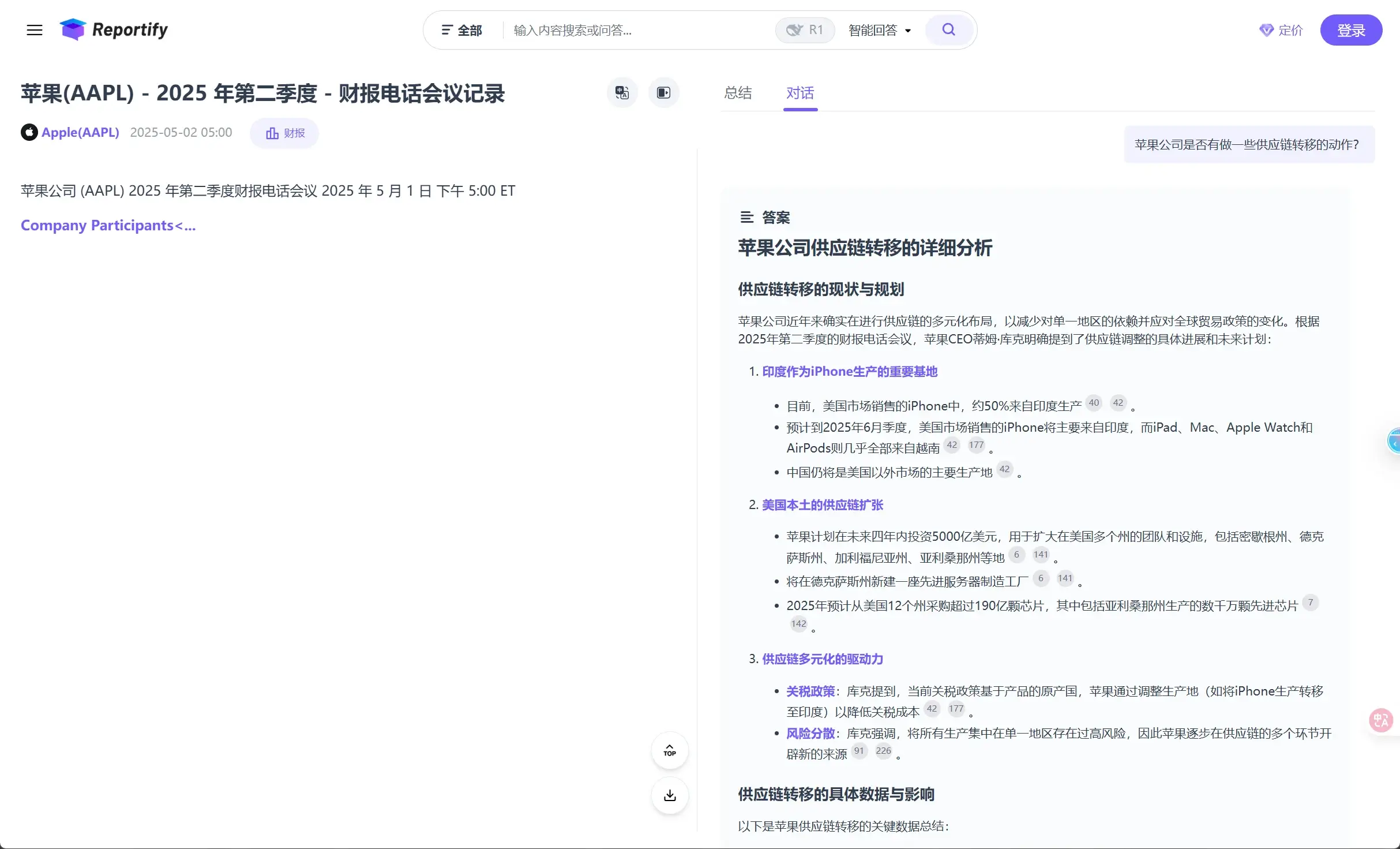Toggle the reading-pane view icon next to translate
The height and width of the screenshot is (849, 1400).
tap(663, 92)
